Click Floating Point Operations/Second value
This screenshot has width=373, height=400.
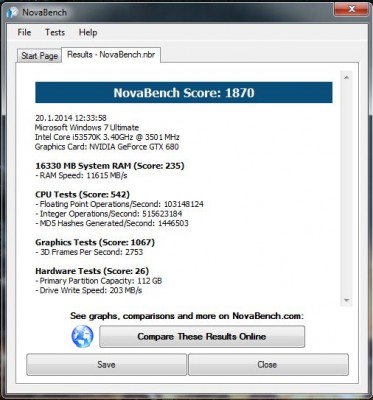click(183, 204)
